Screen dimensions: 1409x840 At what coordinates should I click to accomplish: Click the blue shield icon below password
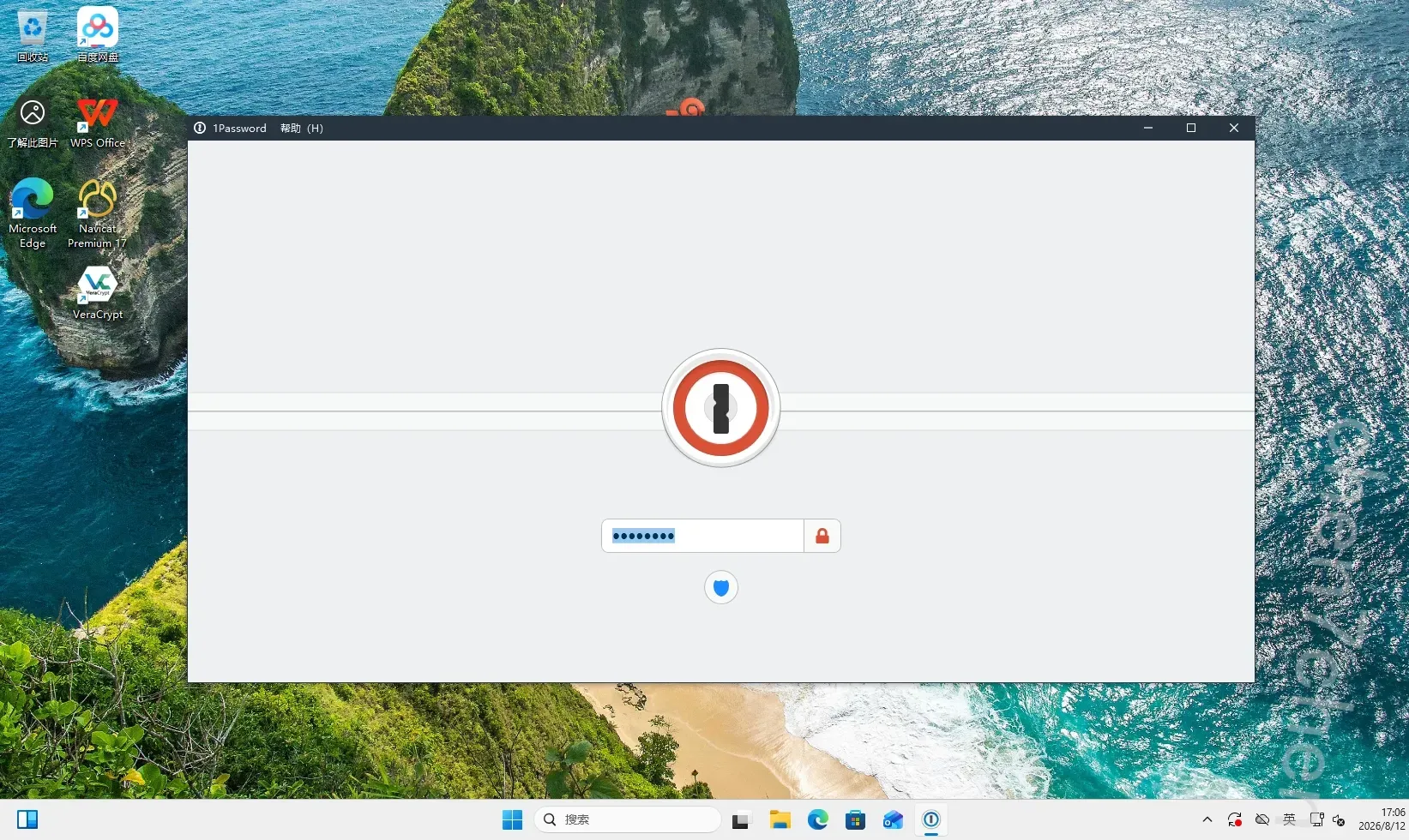click(721, 587)
